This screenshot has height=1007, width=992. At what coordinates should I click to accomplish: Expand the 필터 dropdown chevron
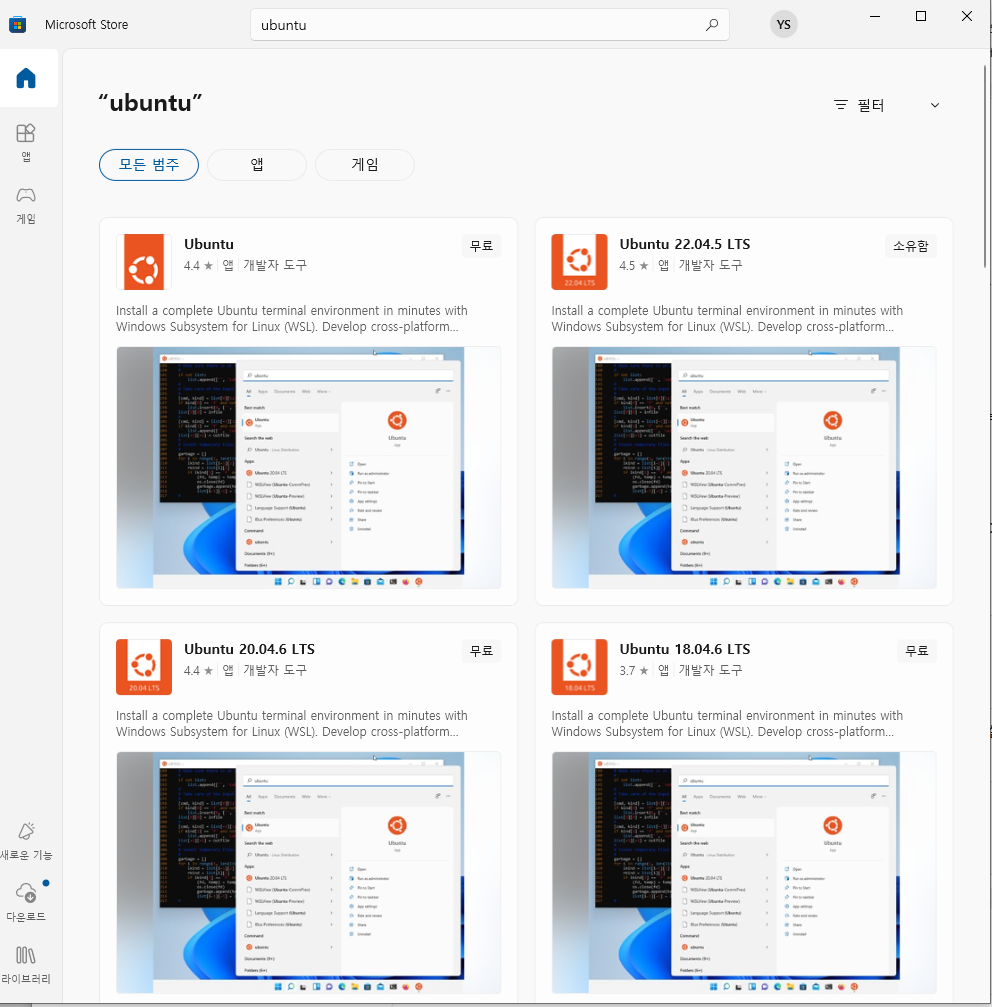(935, 105)
